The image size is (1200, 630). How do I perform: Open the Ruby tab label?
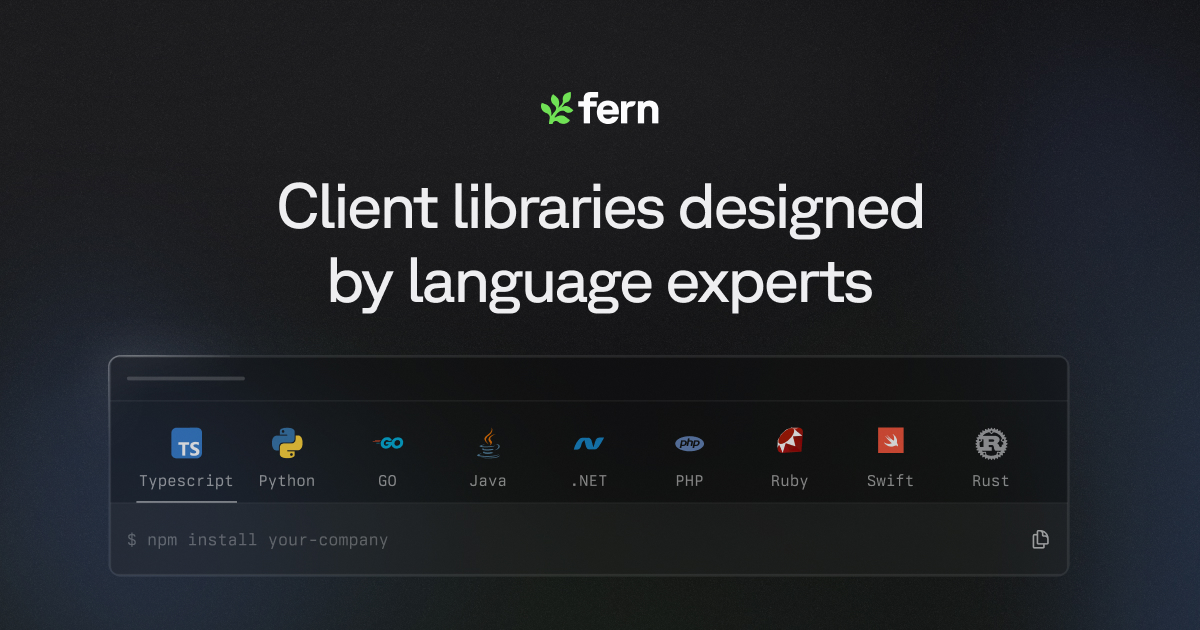pos(789,481)
